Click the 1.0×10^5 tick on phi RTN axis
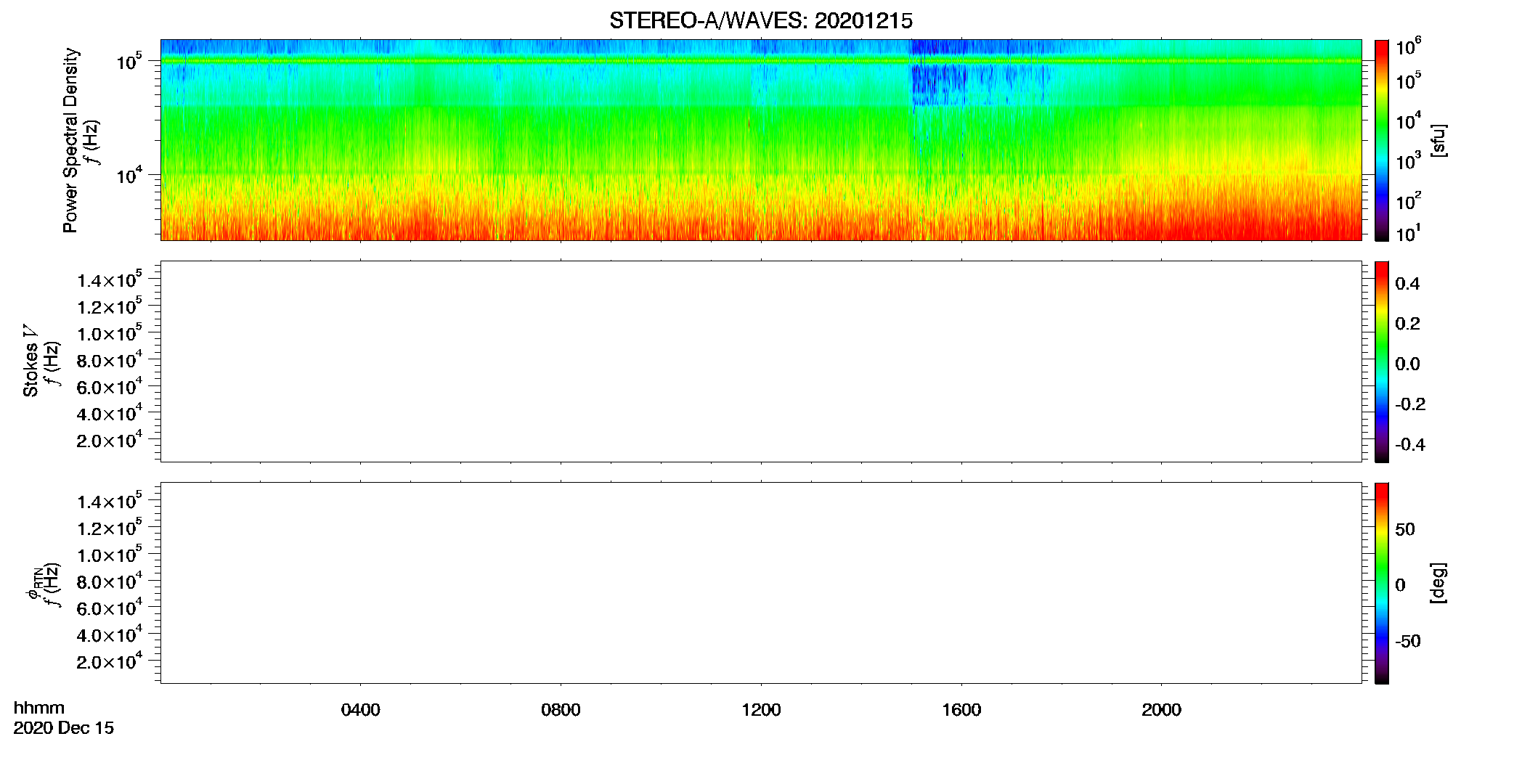The image size is (1522, 784). (110, 555)
